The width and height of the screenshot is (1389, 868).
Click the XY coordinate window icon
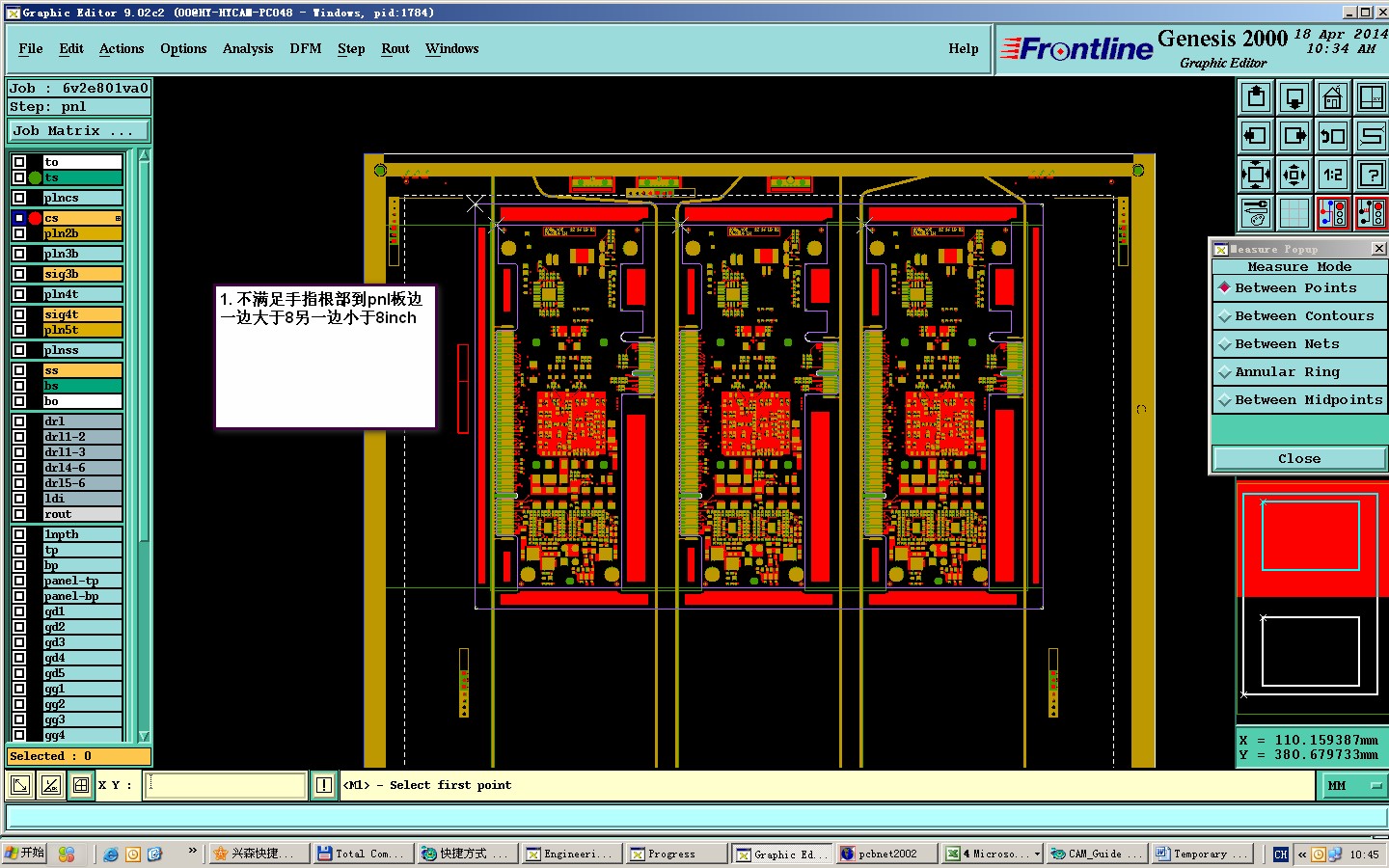point(1371,97)
